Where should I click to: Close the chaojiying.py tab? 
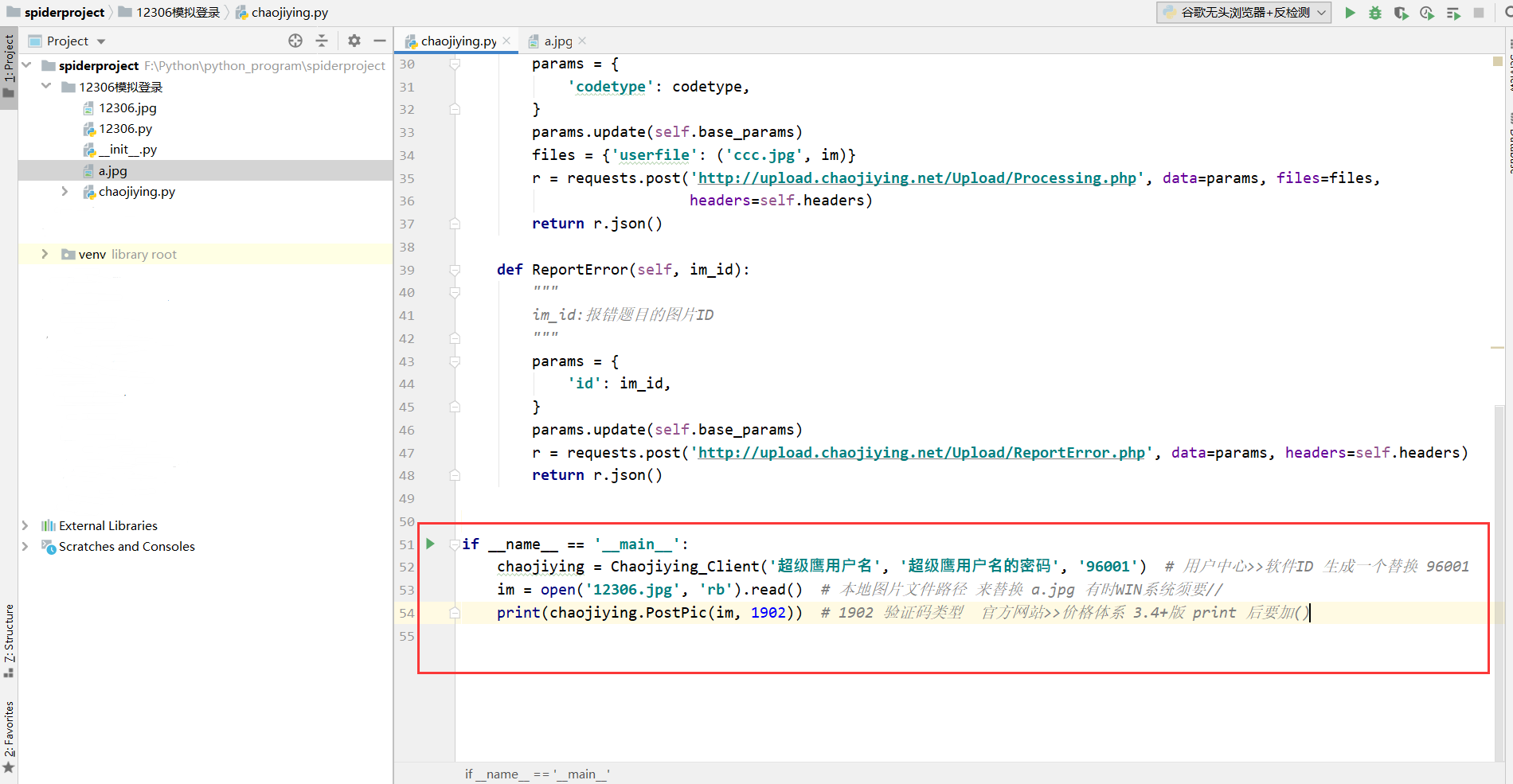coord(506,41)
